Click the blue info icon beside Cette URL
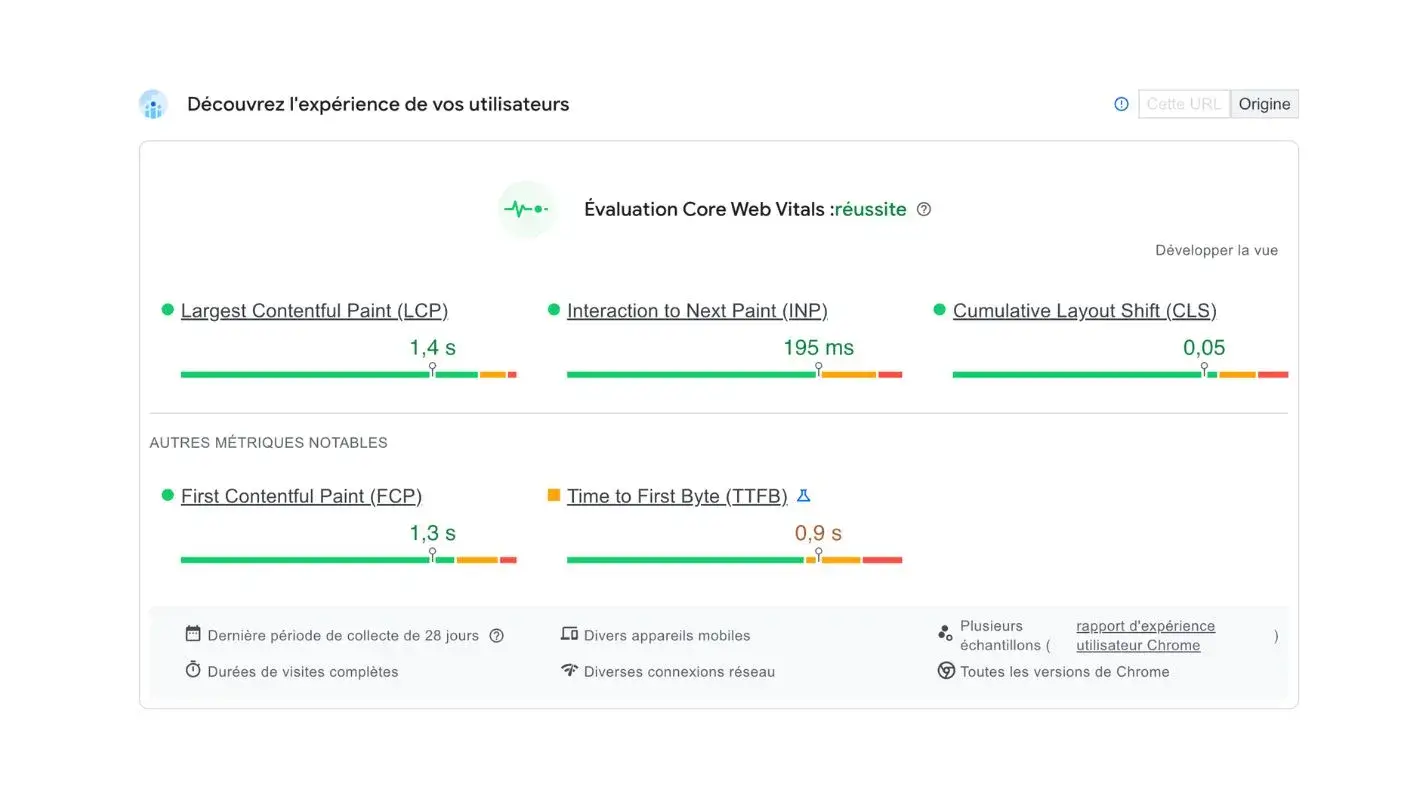Viewport: 1420px width, 800px height. (x=1121, y=104)
